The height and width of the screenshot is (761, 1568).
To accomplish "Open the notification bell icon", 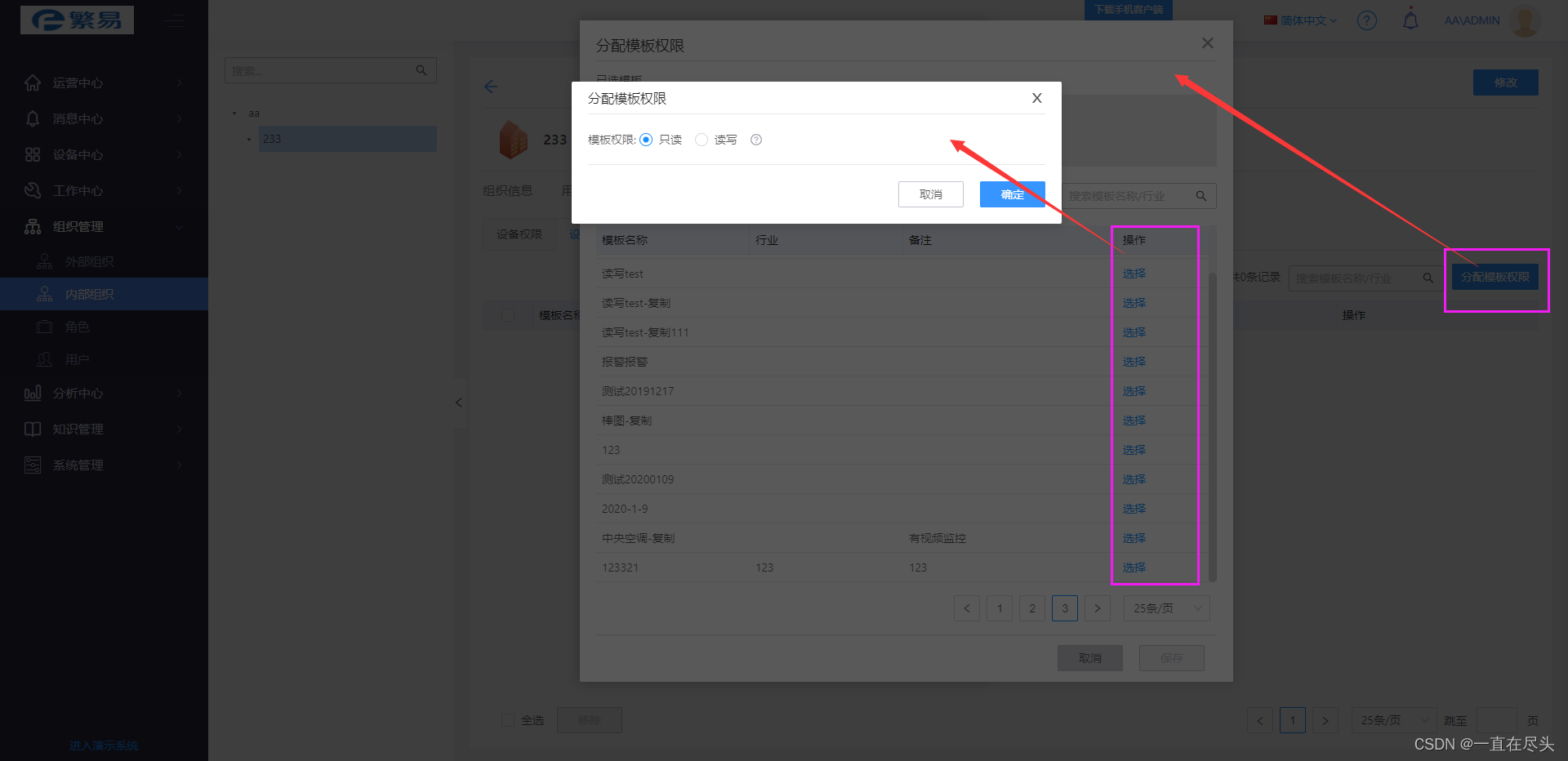I will [1410, 19].
